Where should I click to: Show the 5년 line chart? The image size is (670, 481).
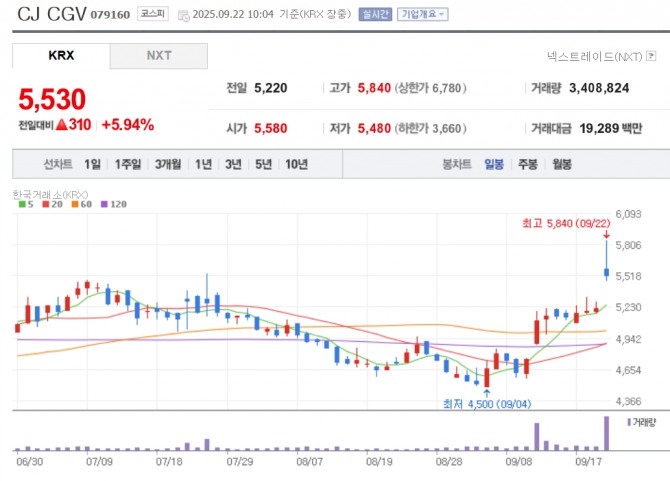tap(263, 164)
